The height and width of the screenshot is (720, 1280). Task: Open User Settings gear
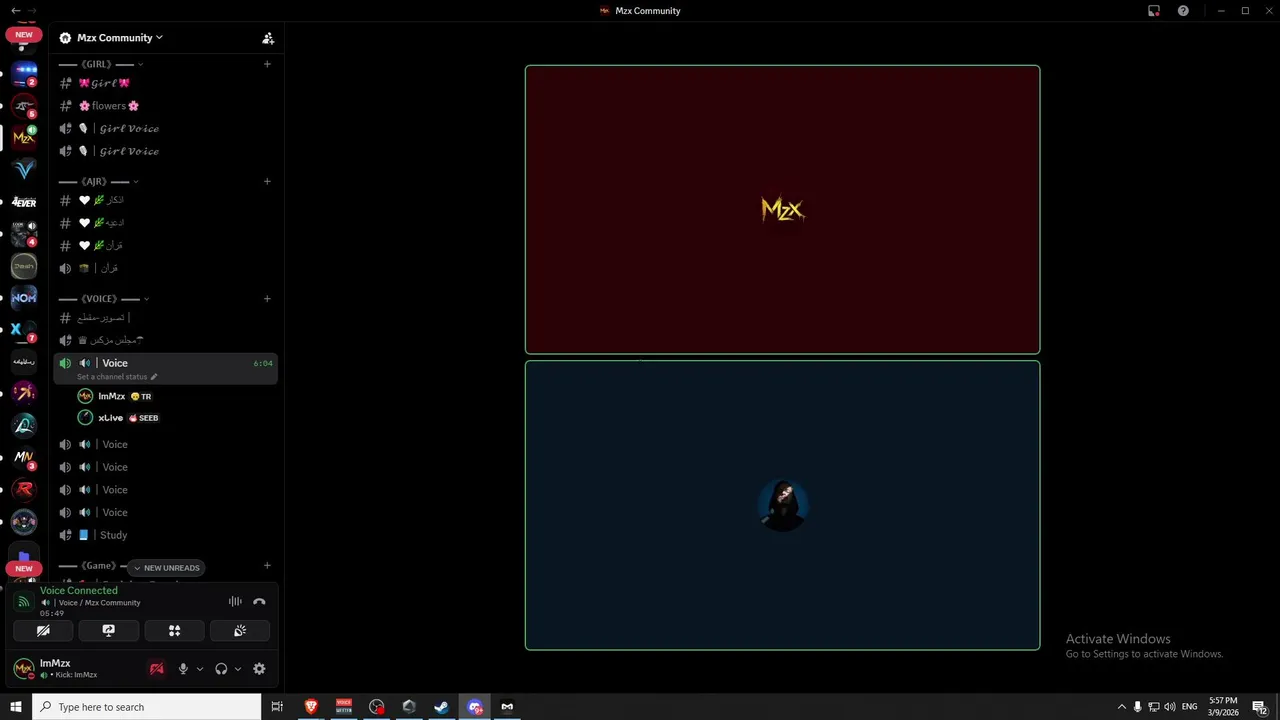click(x=259, y=669)
